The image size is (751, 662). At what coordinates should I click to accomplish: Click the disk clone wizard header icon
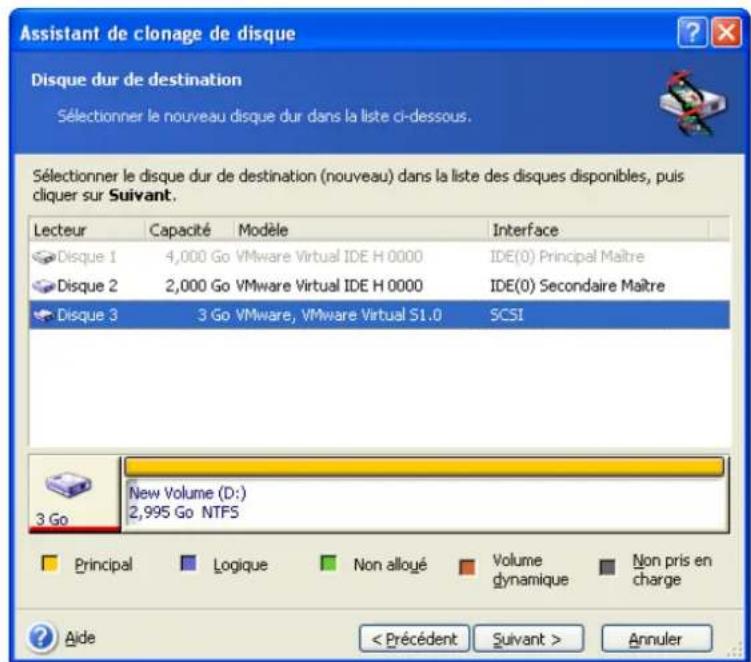(x=692, y=103)
